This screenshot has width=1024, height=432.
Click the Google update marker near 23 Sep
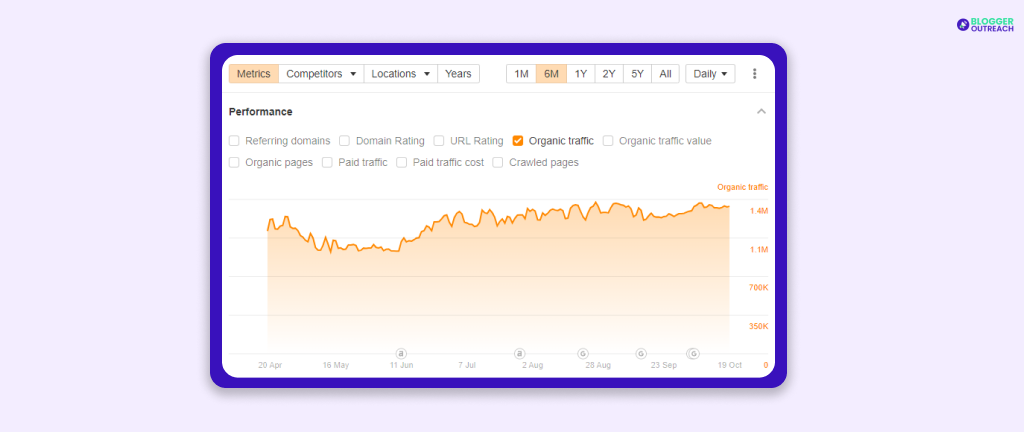[x=641, y=353]
